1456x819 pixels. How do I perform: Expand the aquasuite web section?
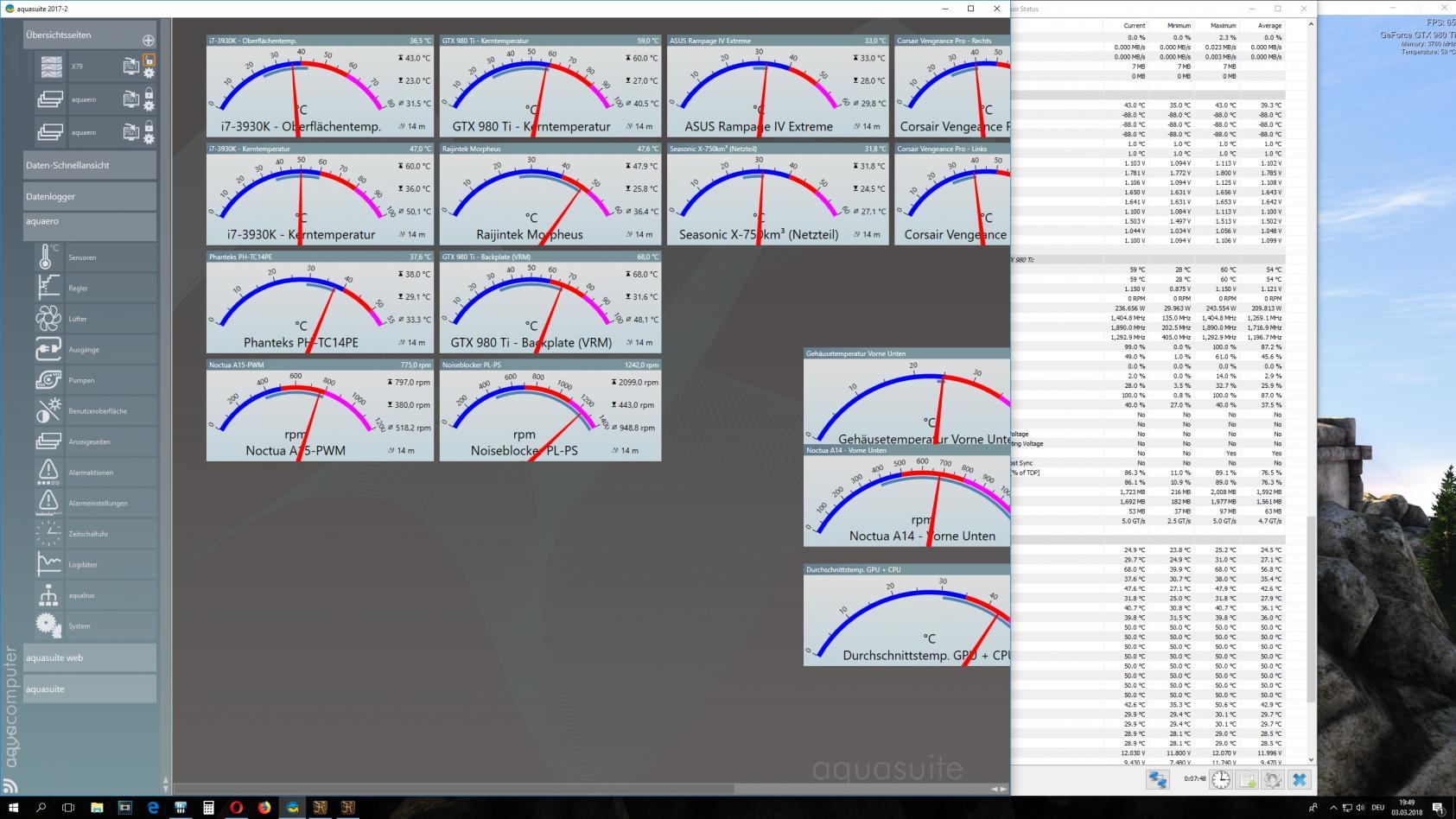[90, 657]
